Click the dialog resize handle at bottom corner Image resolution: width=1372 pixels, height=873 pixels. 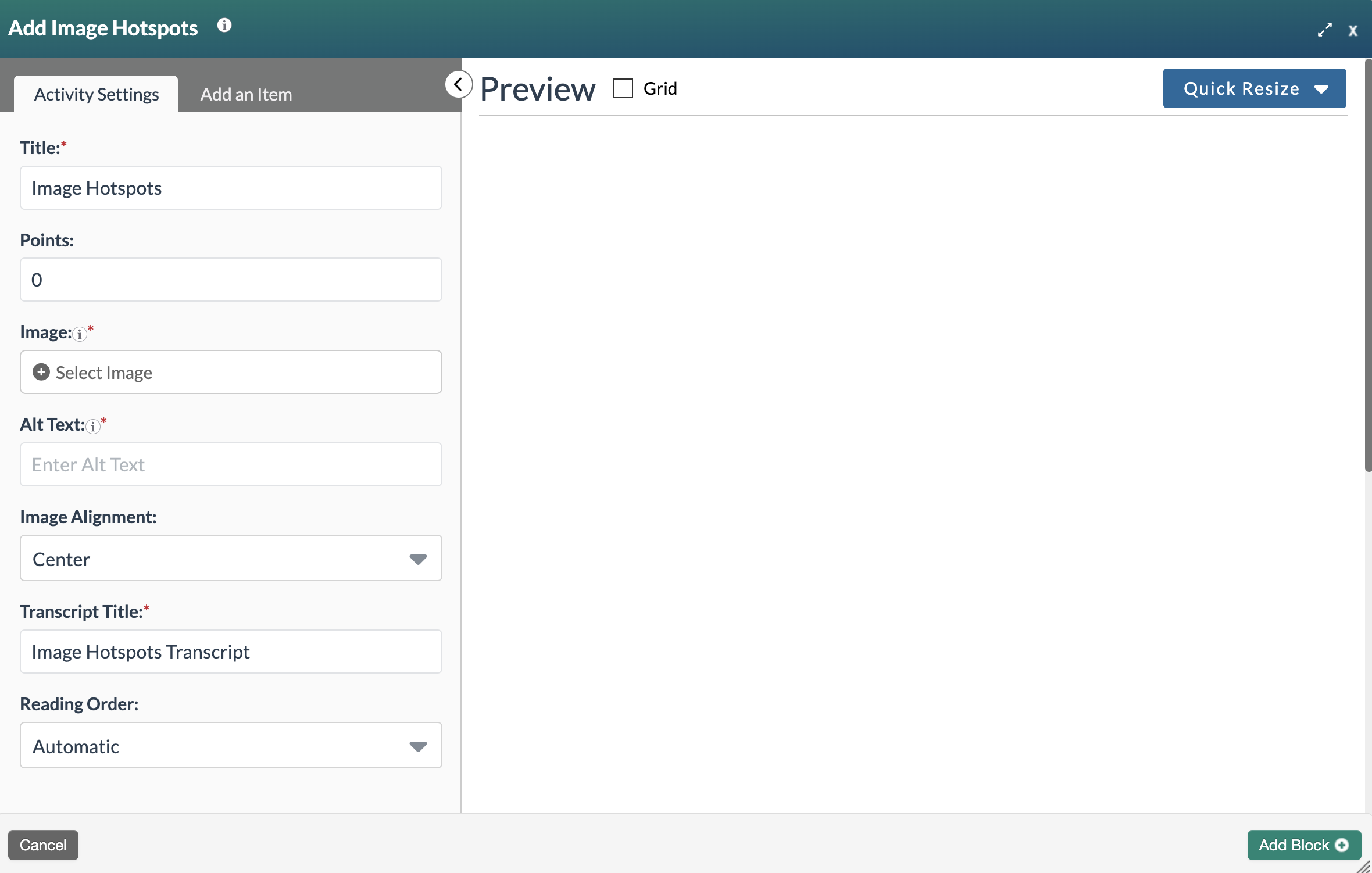click(1364, 866)
